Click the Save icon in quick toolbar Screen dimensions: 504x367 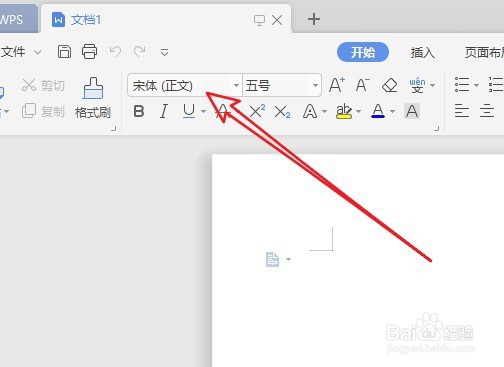pyautogui.click(x=64, y=52)
